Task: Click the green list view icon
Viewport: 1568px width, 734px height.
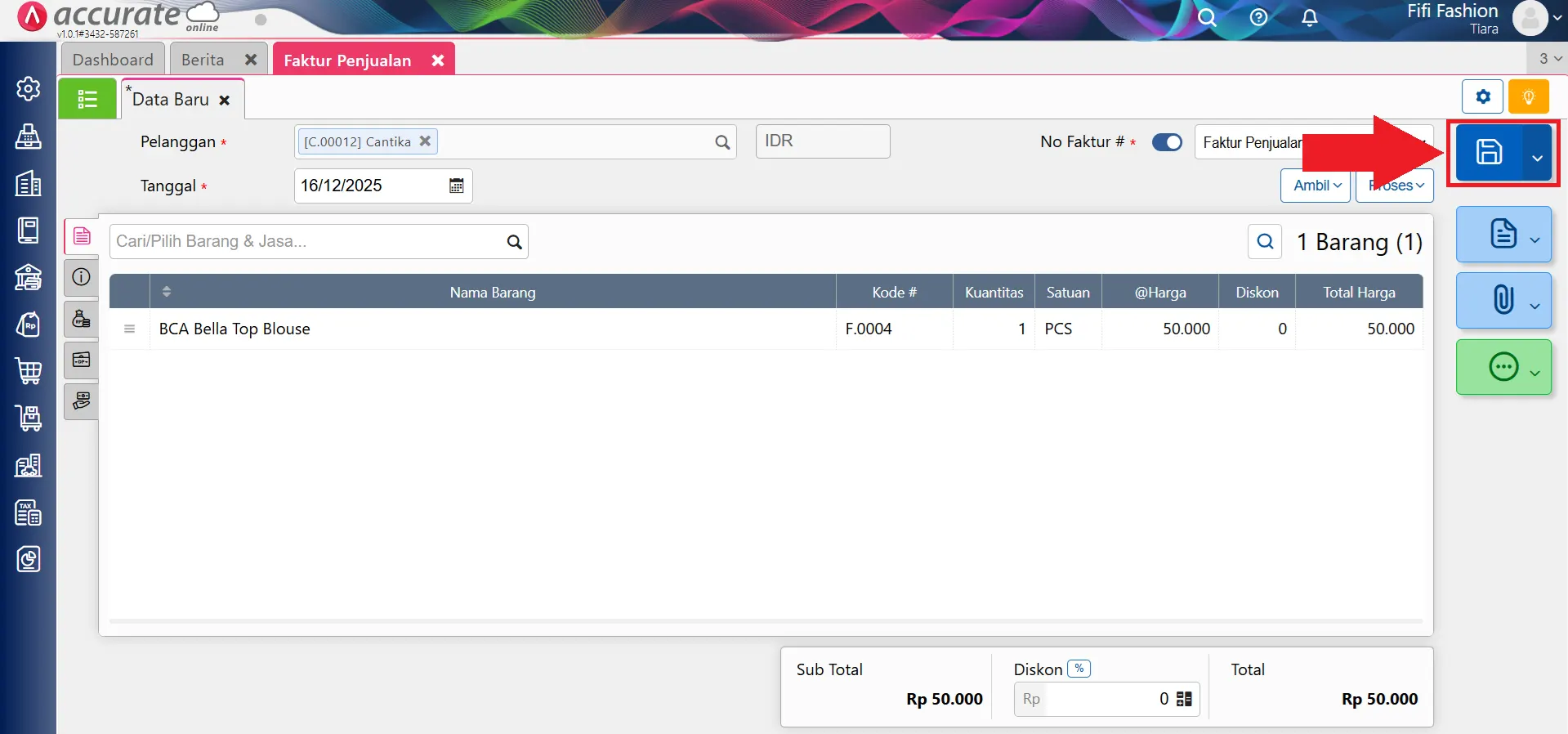Action: pyautogui.click(x=87, y=99)
